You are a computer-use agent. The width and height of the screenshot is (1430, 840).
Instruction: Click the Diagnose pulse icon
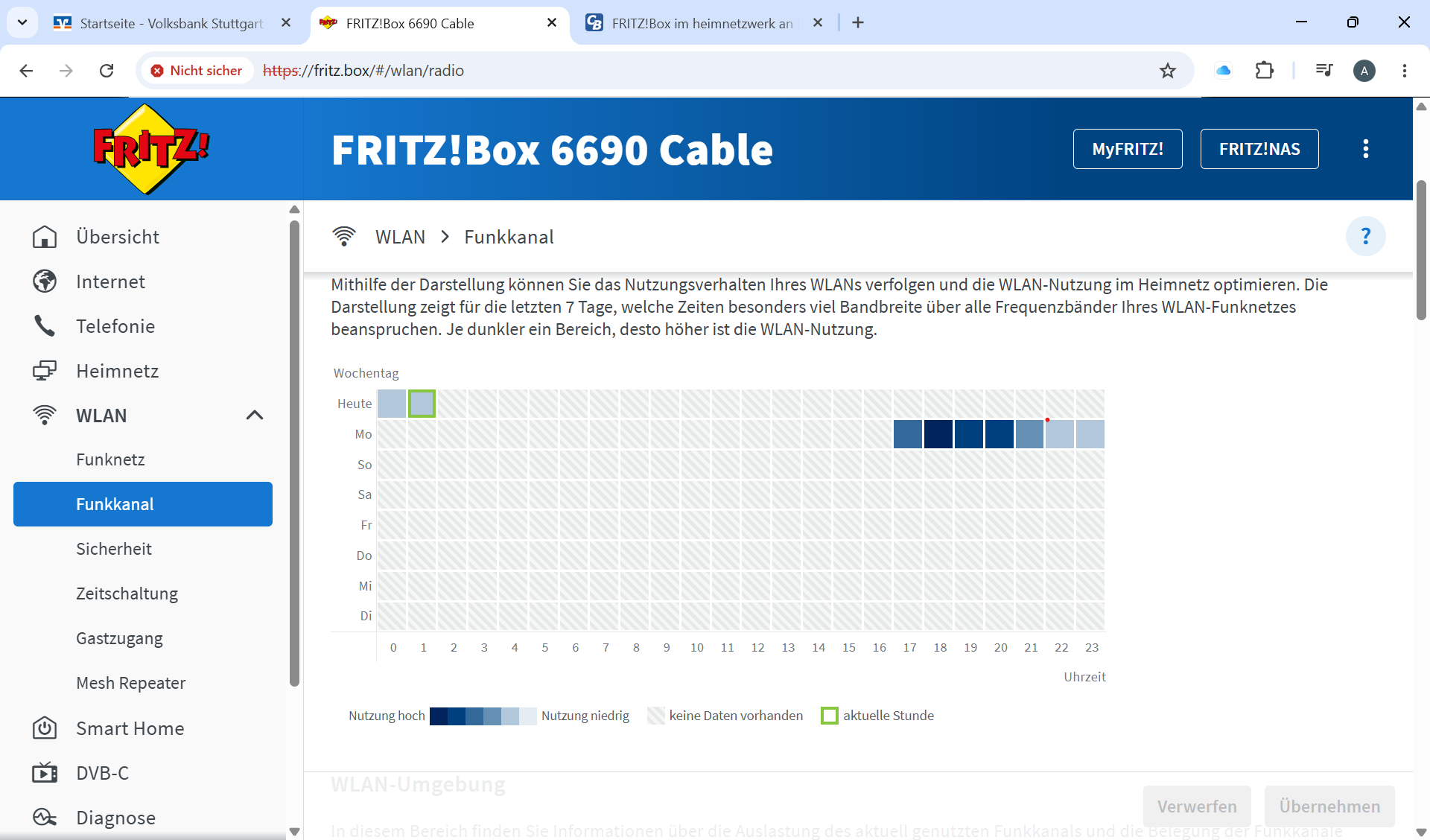coord(45,818)
